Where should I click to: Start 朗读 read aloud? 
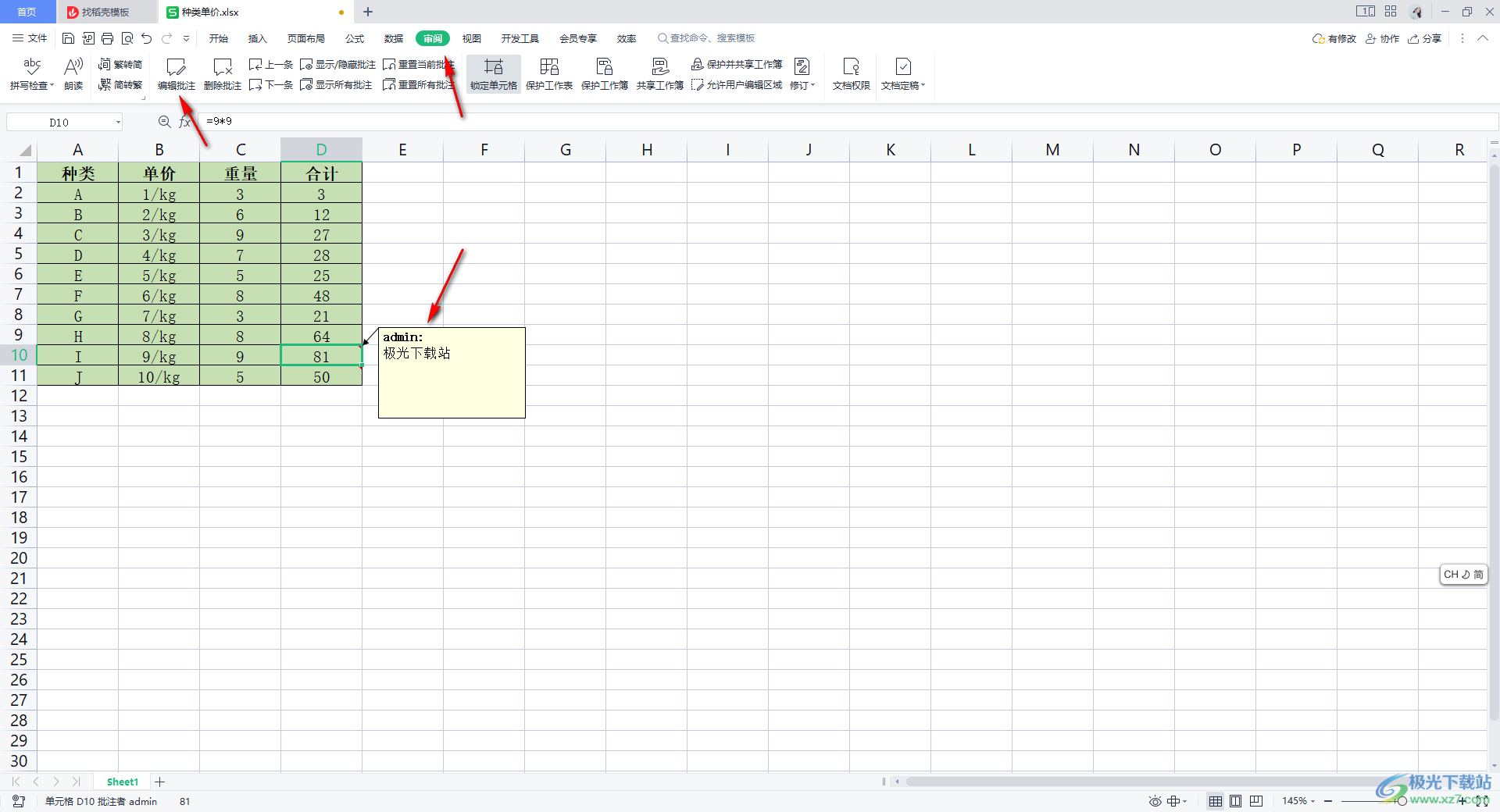(73, 74)
